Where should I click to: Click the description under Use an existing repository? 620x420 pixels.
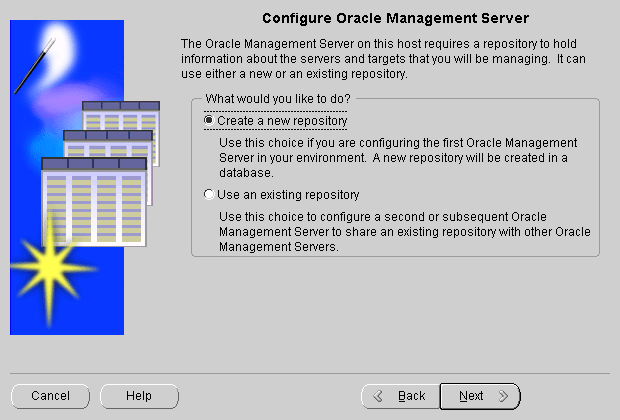click(x=404, y=232)
